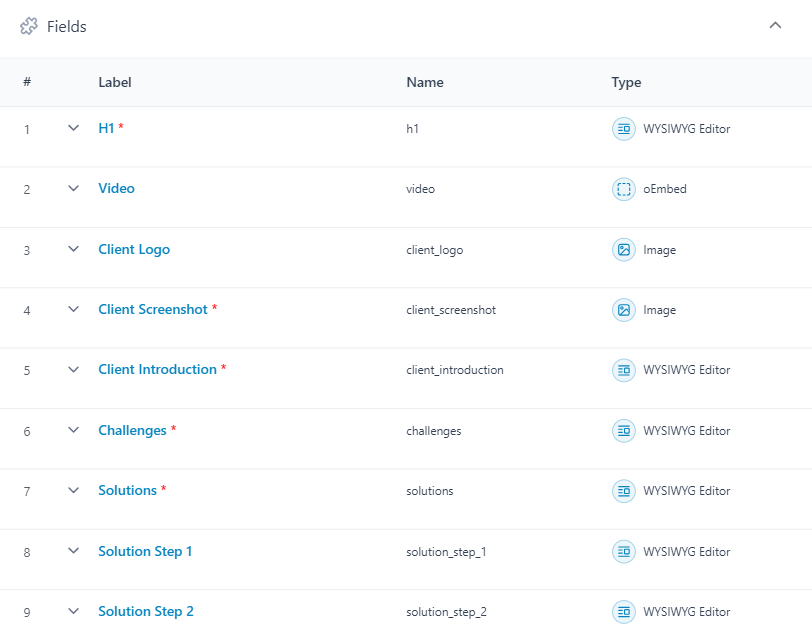This screenshot has width=812, height=644.
Task: Click the WYSIWYG icon for Client Introduction
Action: pyautogui.click(x=623, y=370)
